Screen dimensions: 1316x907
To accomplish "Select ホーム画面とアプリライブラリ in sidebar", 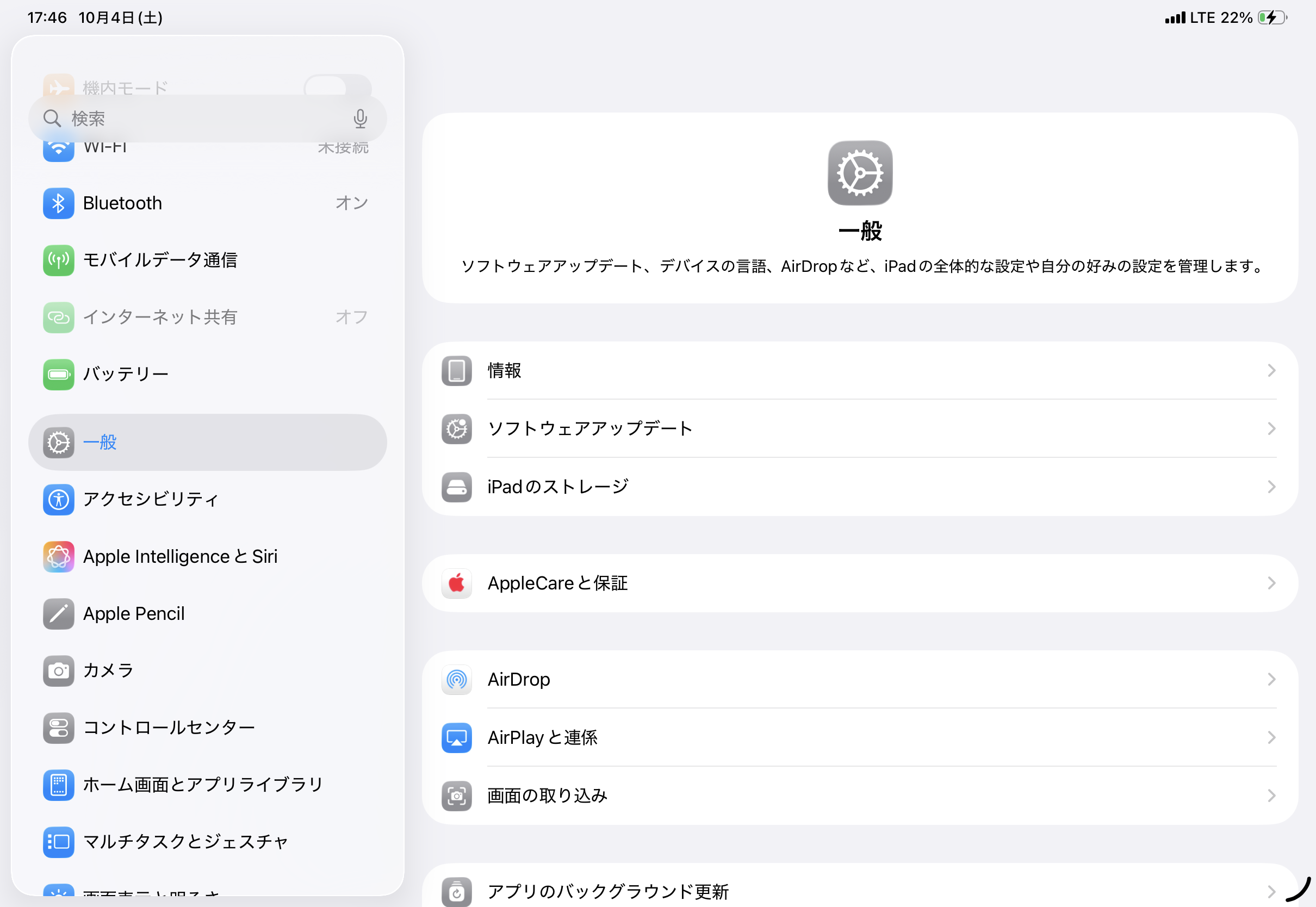I will pos(203,785).
